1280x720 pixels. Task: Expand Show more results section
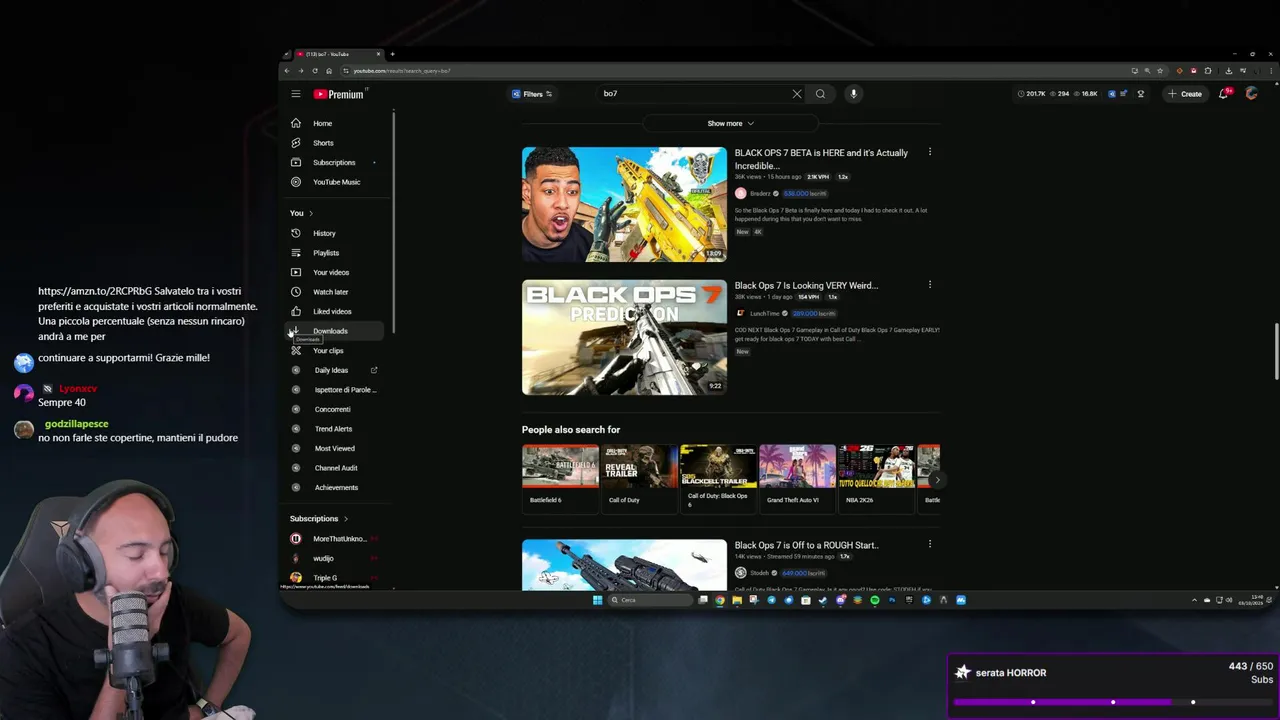coord(730,123)
